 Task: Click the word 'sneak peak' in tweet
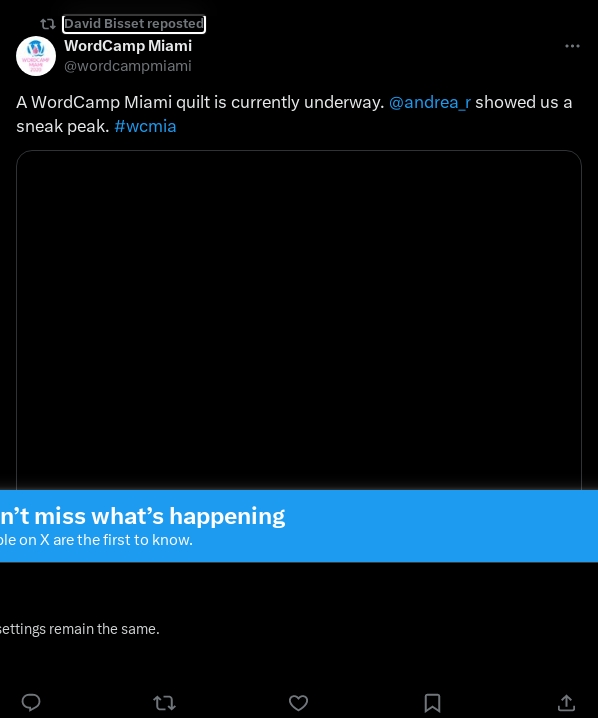click(62, 126)
